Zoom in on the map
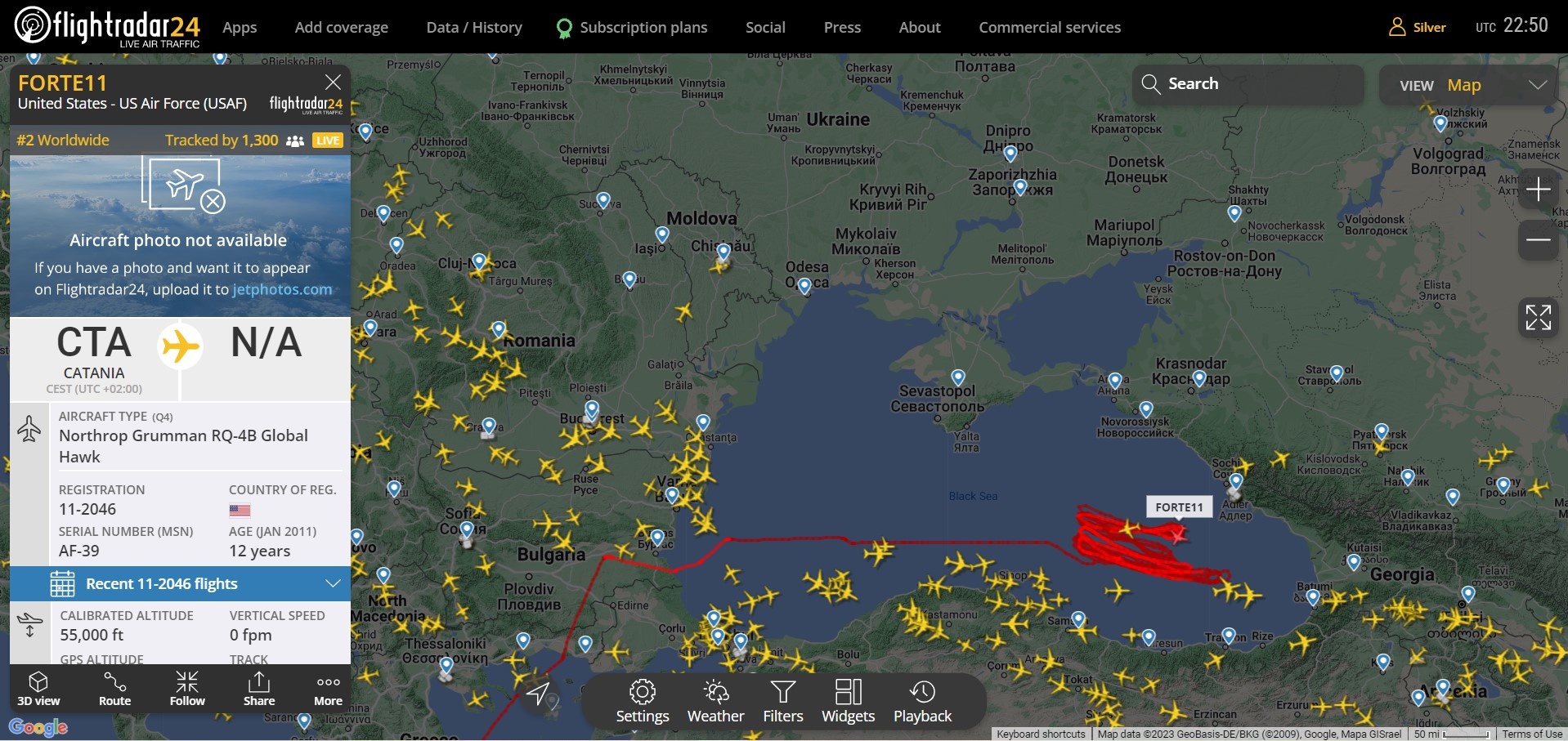This screenshot has height=741, width=1568. pos(1538,190)
